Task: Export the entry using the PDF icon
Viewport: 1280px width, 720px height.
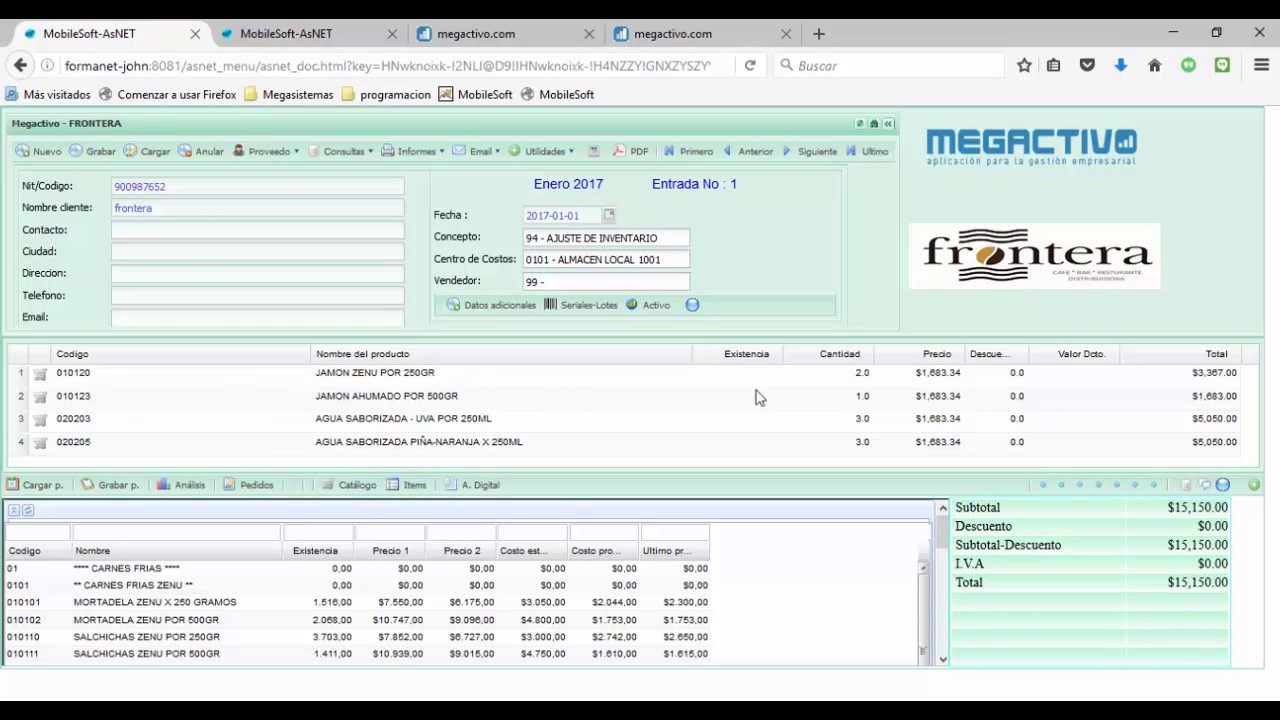Action: coord(631,151)
